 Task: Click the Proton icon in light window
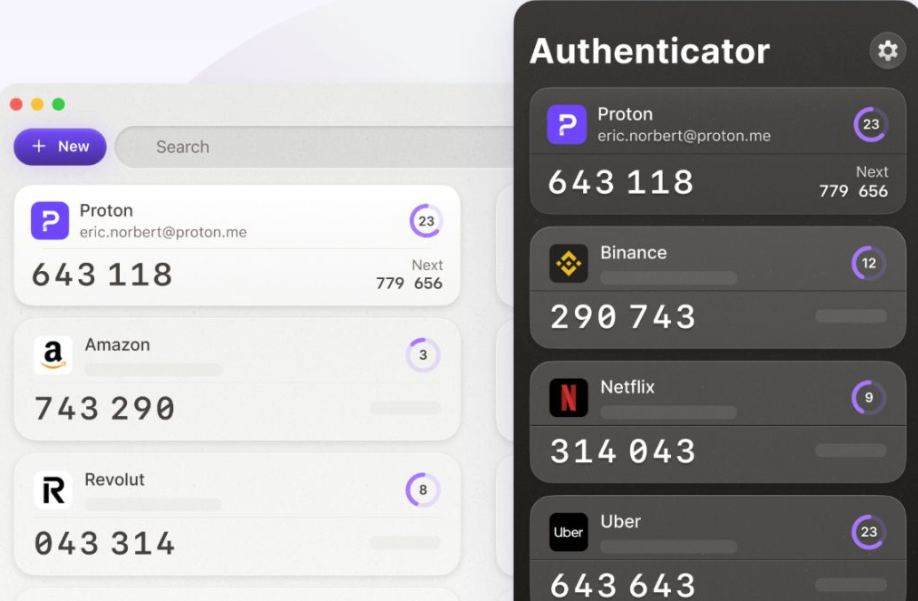tap(50, 221)
